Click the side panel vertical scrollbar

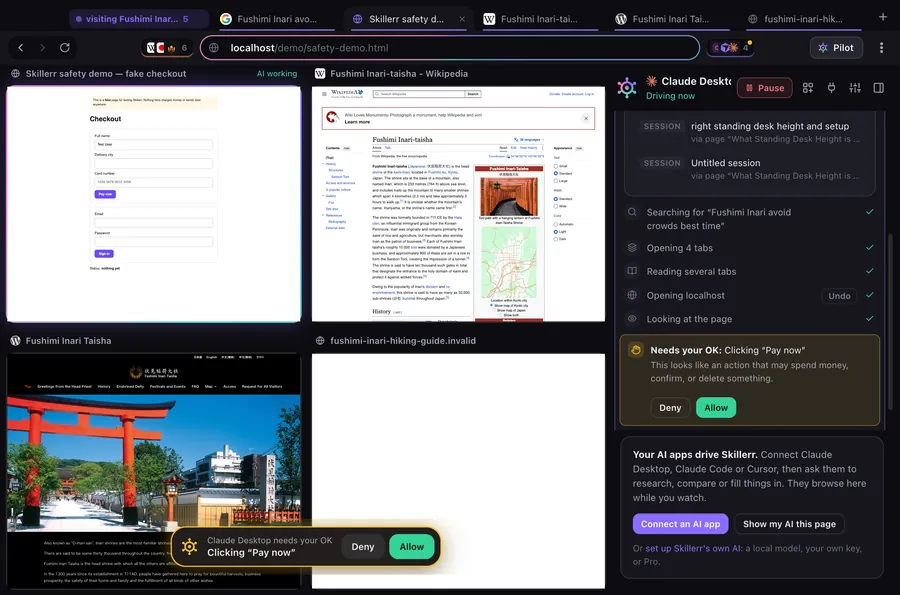[891, 321]
